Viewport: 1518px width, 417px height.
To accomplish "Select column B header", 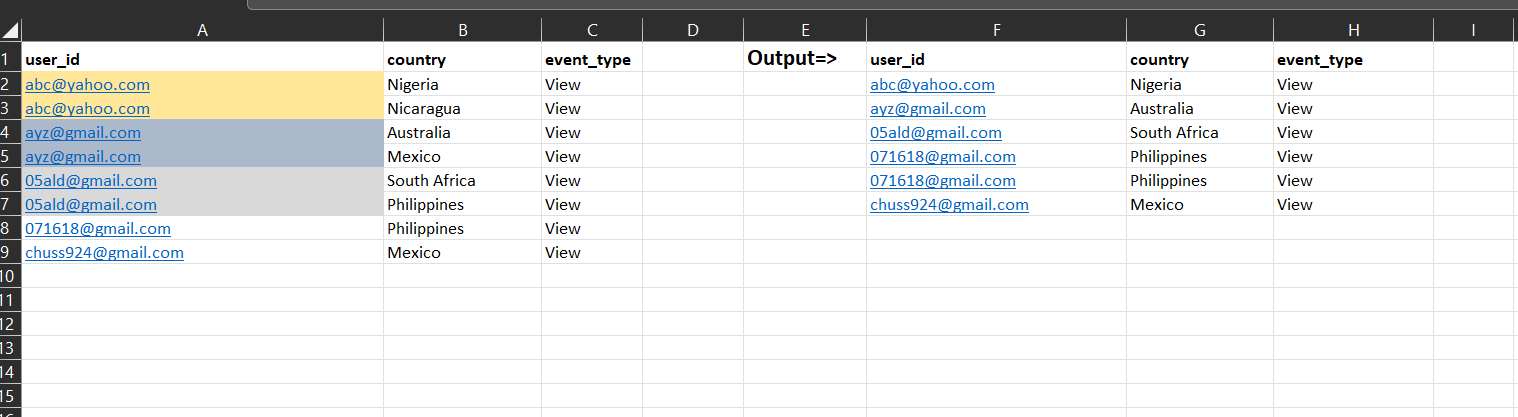I will (462, 30).
